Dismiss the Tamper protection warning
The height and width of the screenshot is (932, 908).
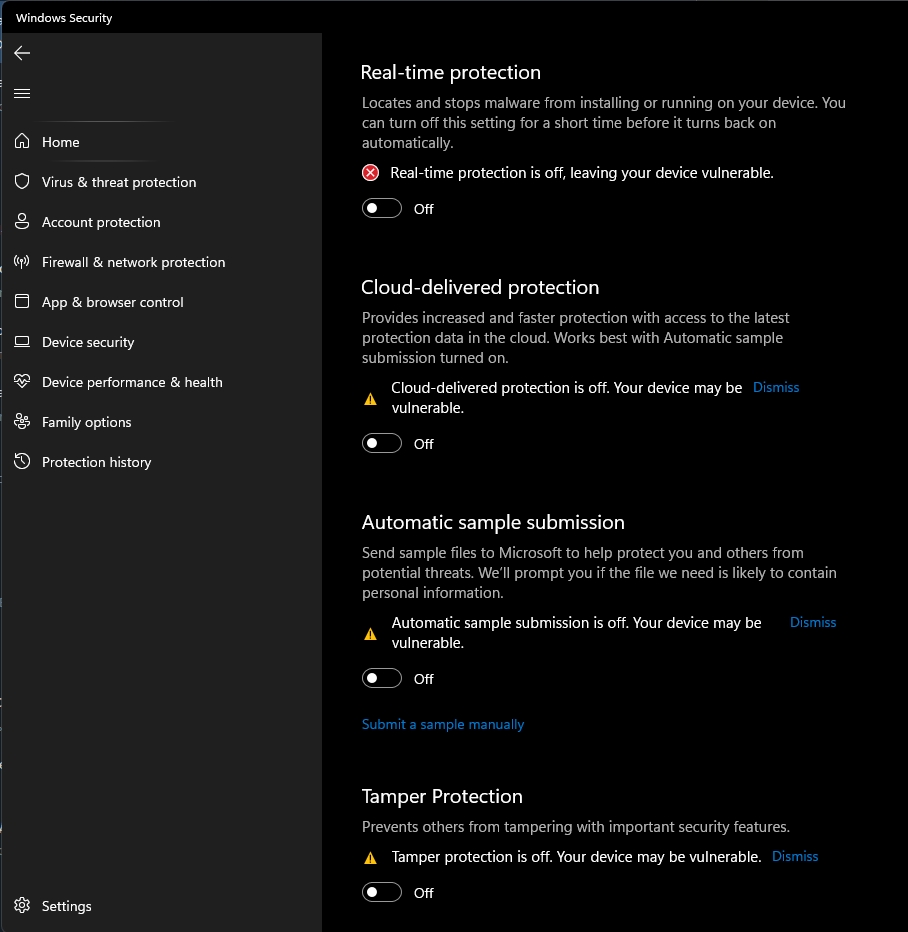coord(795,856)
